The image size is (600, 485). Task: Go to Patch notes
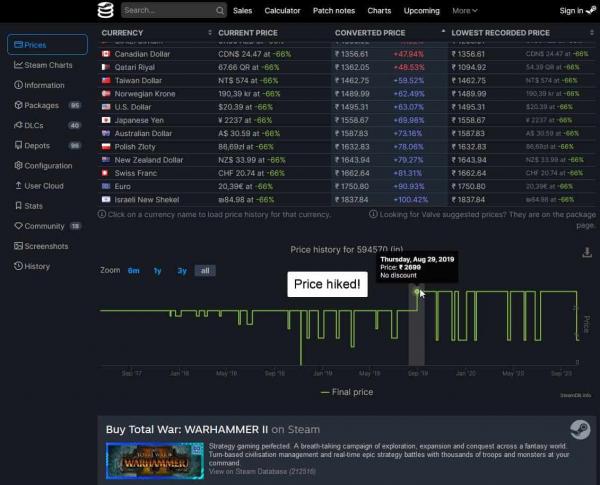coord(334,11)
